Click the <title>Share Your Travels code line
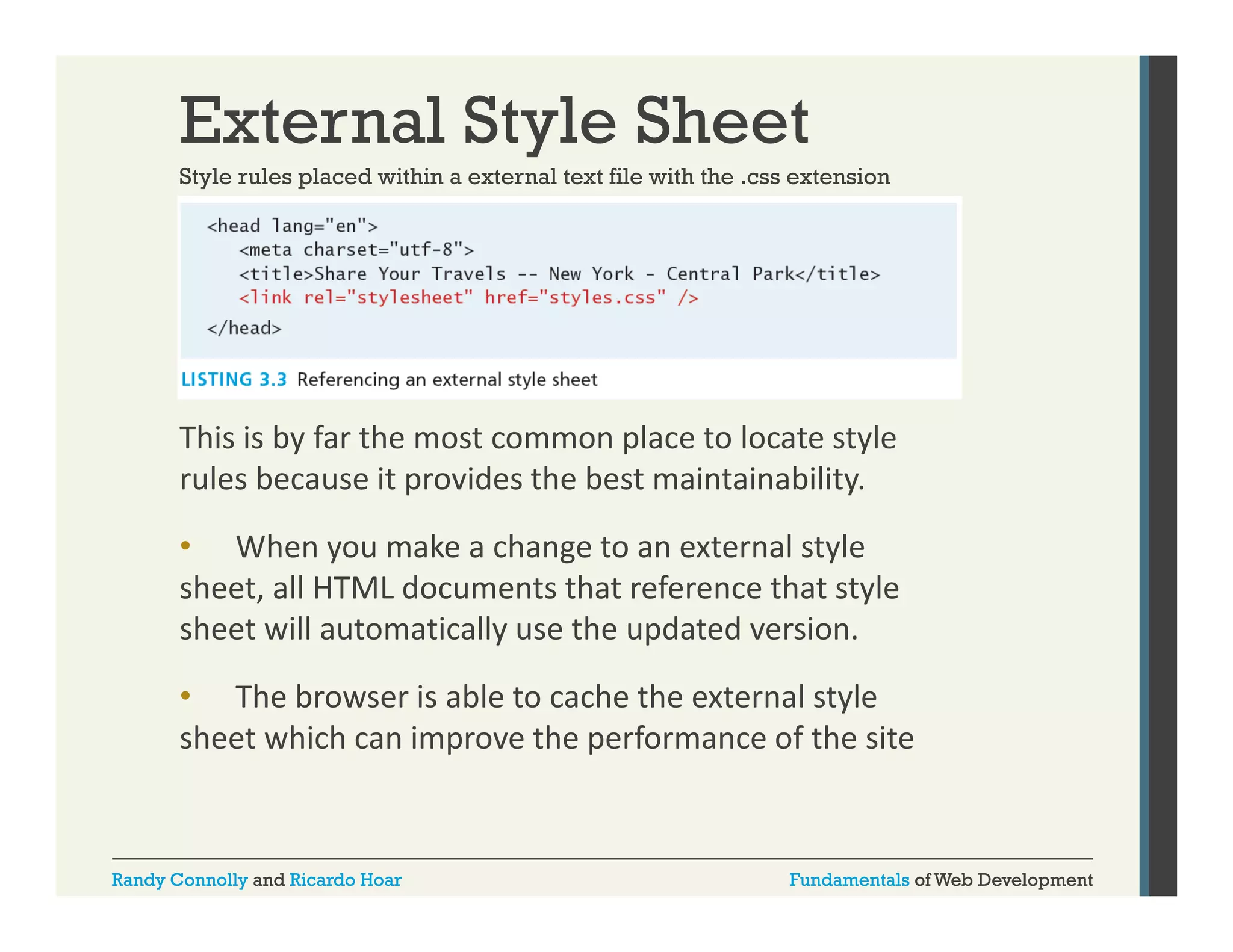This screenshot has width=1233, height=952. click(559, 274)
